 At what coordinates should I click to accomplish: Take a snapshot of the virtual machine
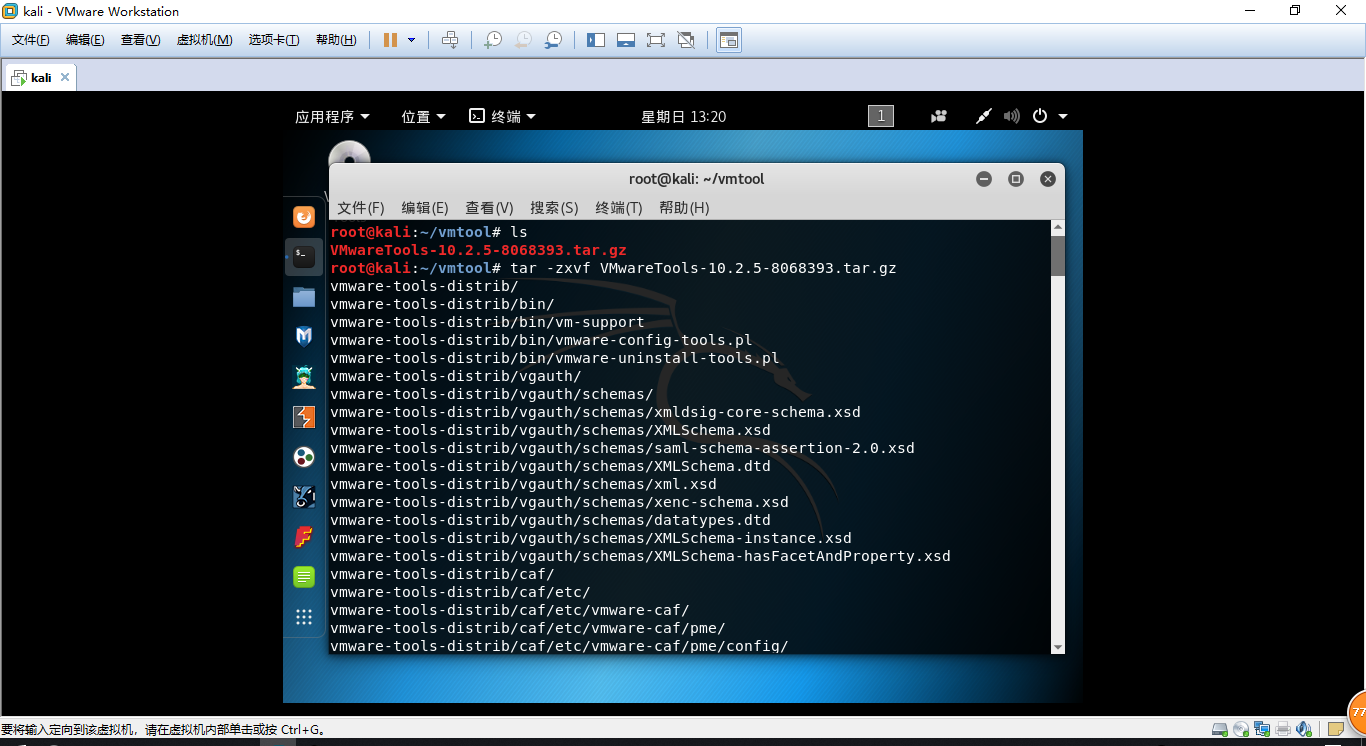coord(493,40)
